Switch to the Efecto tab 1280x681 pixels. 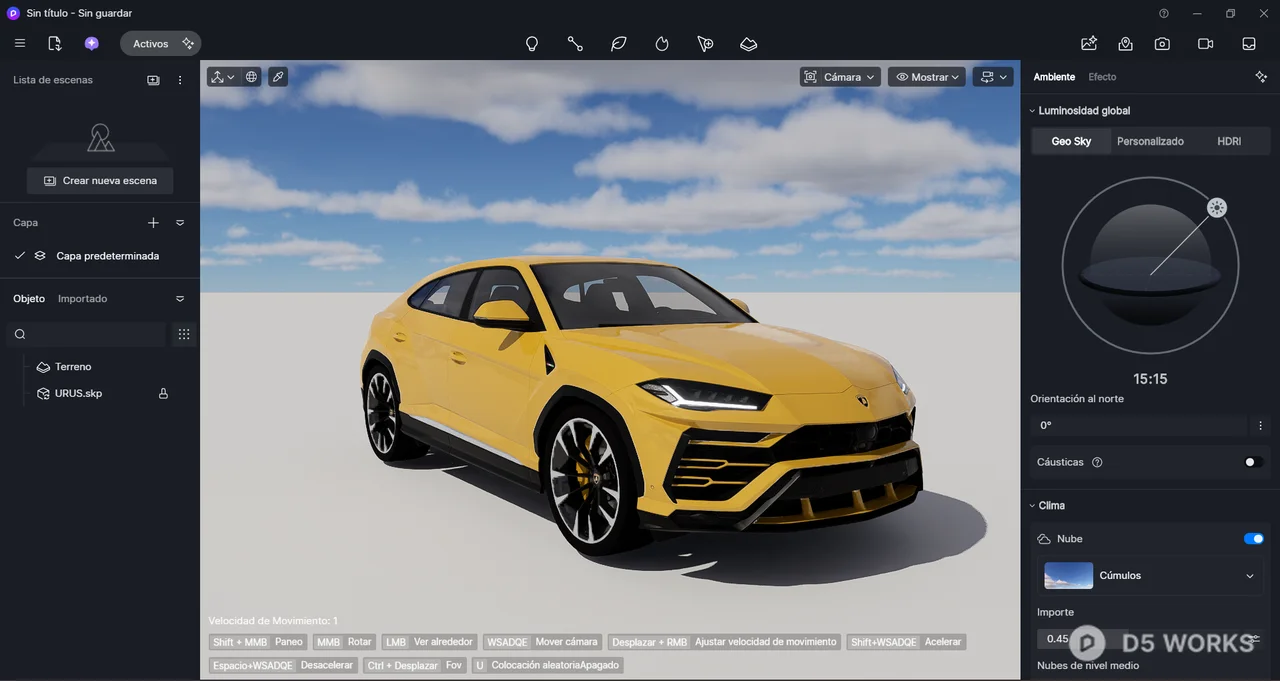click(x=1102, y=77)
